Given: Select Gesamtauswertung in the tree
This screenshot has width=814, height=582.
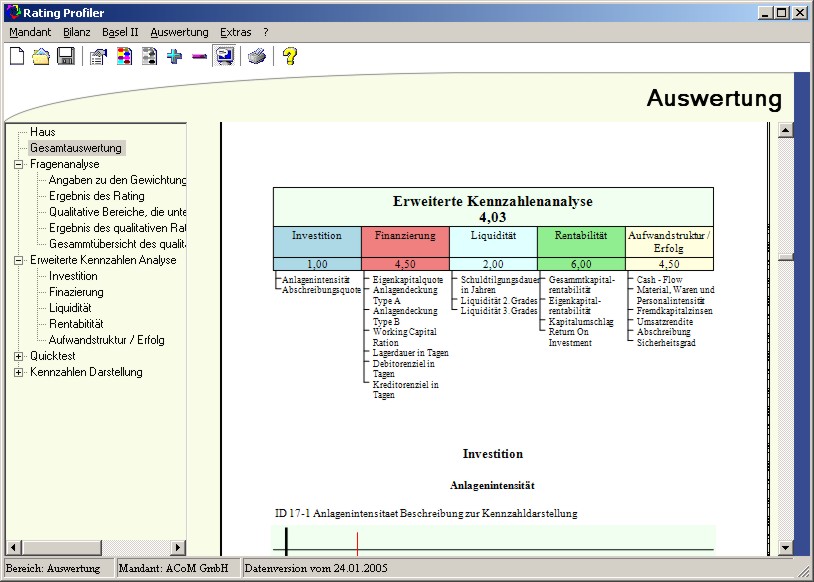Looking at the screenshot, I should coord(76,148).
